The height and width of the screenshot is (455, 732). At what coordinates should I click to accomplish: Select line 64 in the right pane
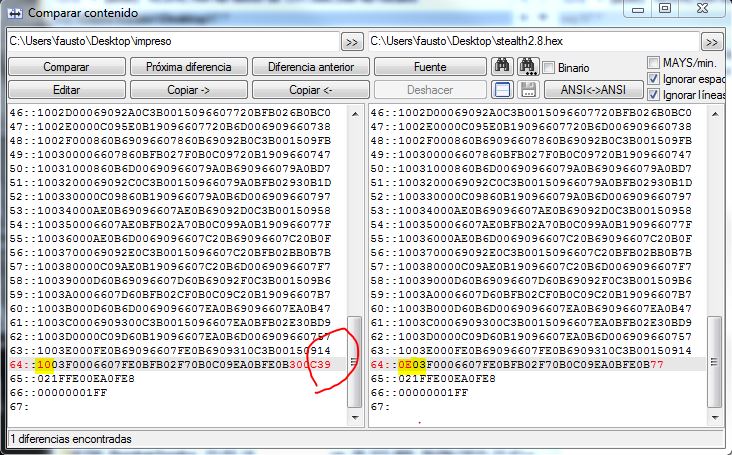click(x=538, y=364)
